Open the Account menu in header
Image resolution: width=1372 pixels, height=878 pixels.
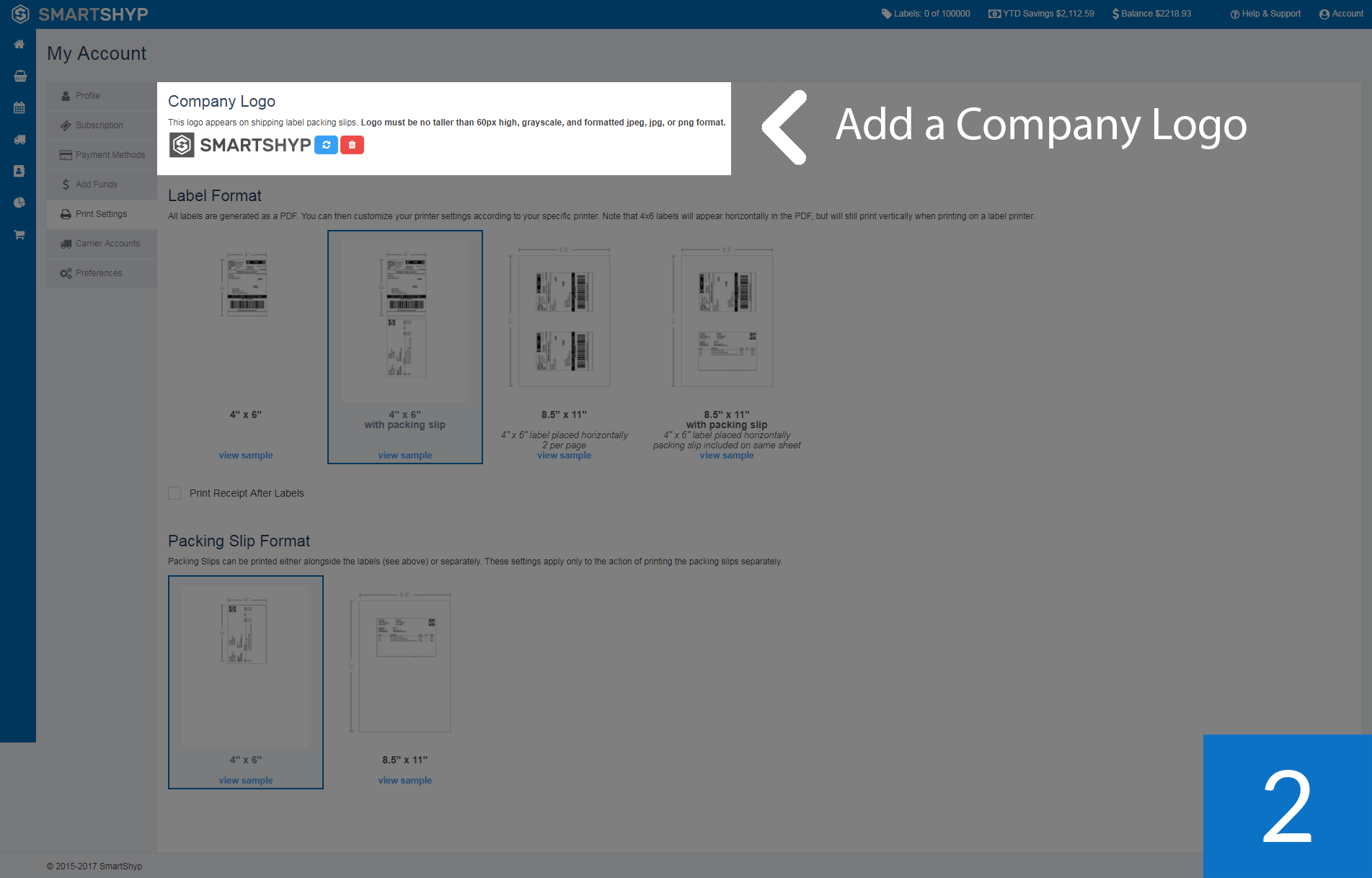point(1341,14)
